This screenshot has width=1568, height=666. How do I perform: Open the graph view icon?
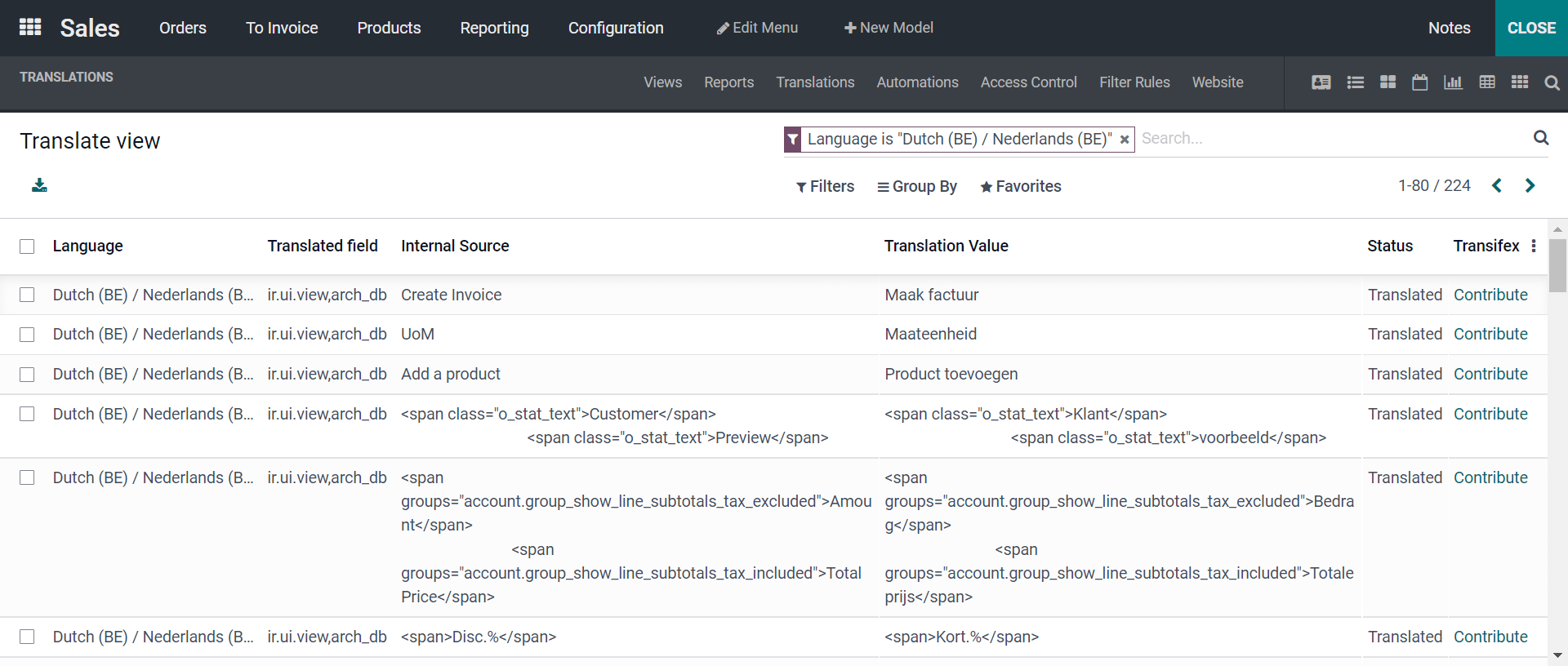coord(1453,82)
